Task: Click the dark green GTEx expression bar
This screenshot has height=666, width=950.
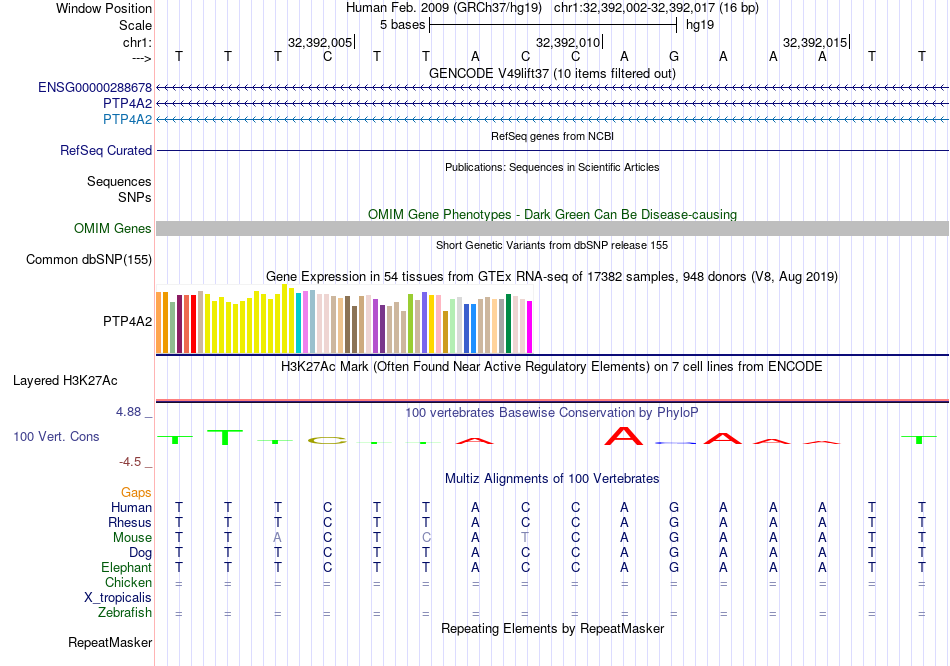Action: click(x=508, y=324)
